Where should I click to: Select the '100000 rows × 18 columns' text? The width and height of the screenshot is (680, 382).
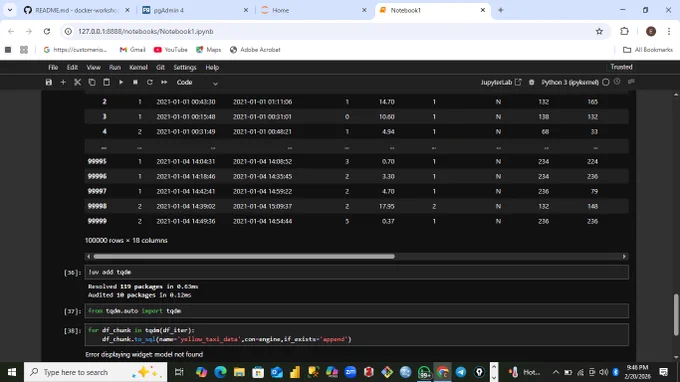coord(126,240)
